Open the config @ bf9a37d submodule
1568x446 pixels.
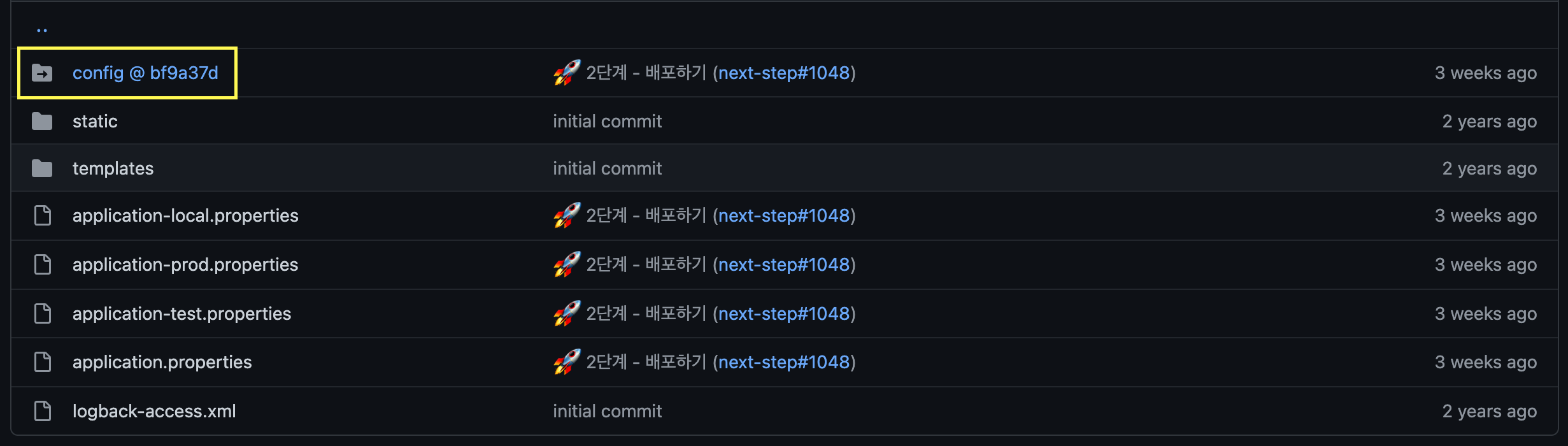click(x=146, y=73)
